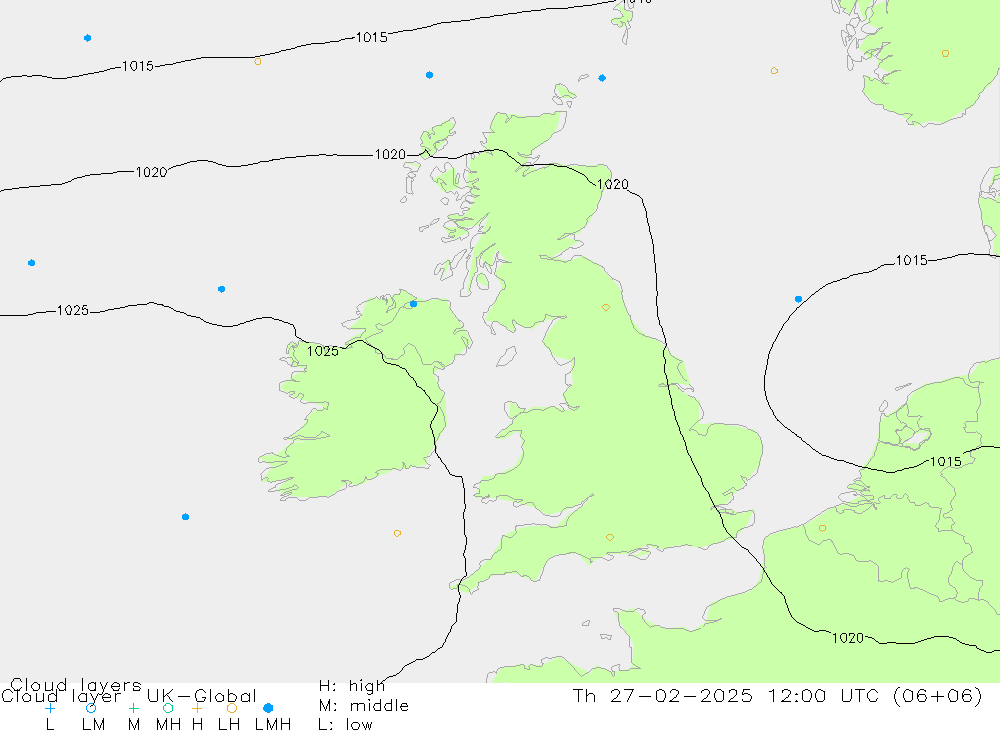Click the Orkney Islands outline on the map

coord(564,94)
